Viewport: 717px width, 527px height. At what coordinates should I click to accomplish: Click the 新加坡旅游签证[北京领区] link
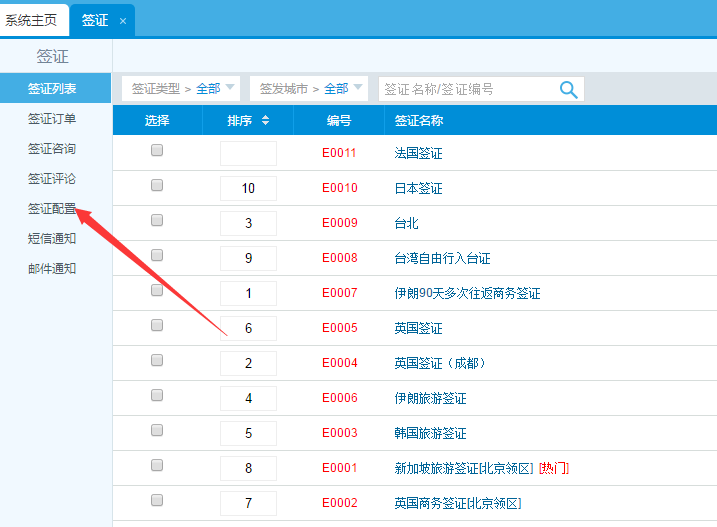pos(465,468)
